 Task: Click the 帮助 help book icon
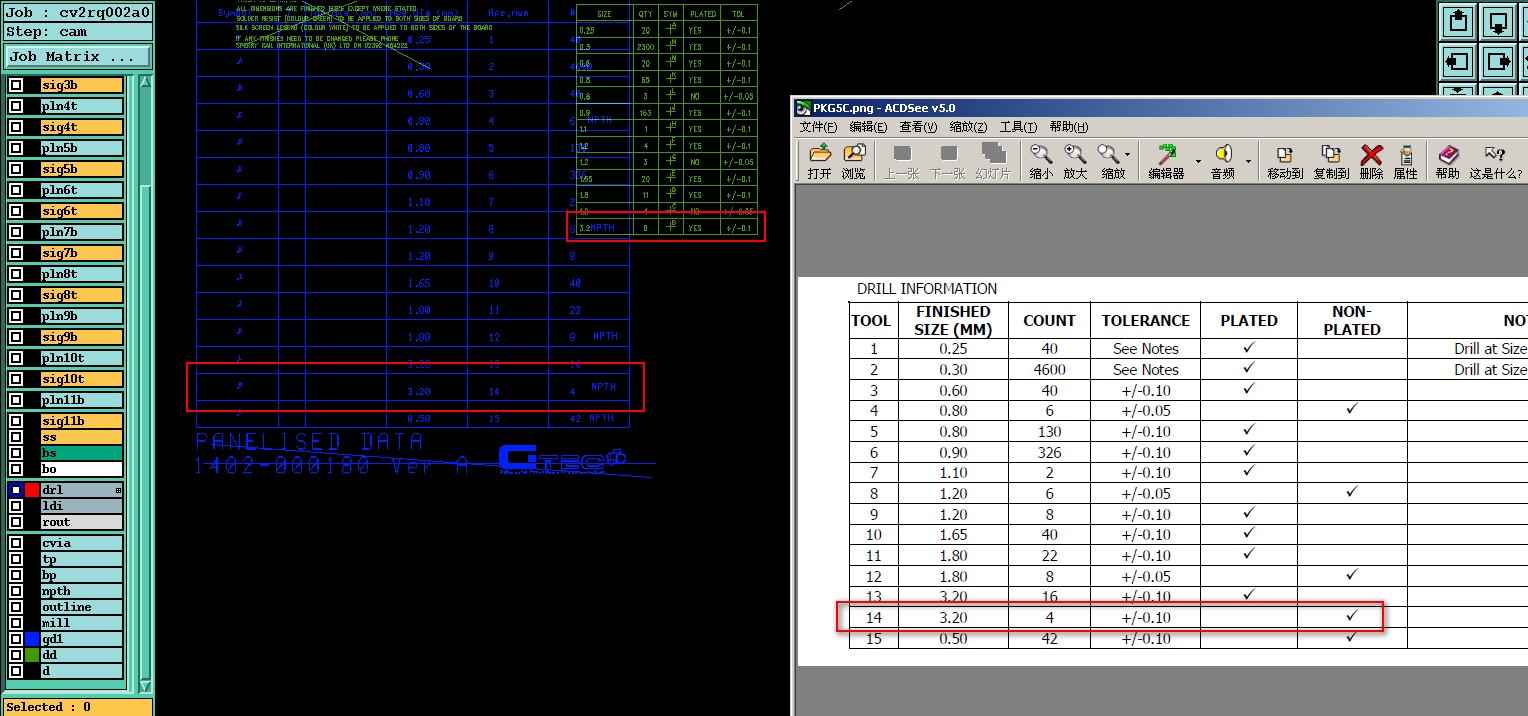pos(1447,154)
